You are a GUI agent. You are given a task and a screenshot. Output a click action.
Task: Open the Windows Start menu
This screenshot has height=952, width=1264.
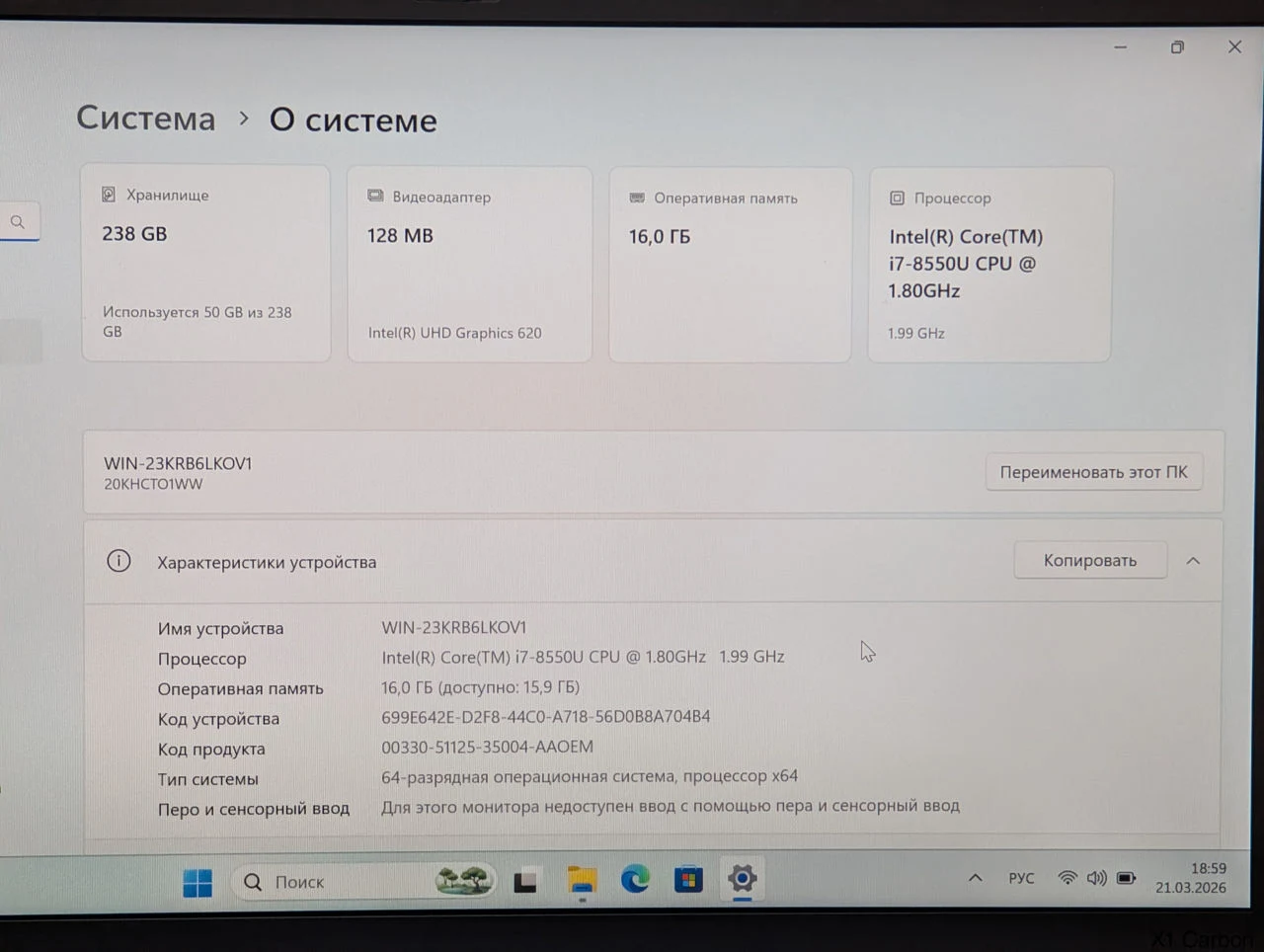(197, 882)
